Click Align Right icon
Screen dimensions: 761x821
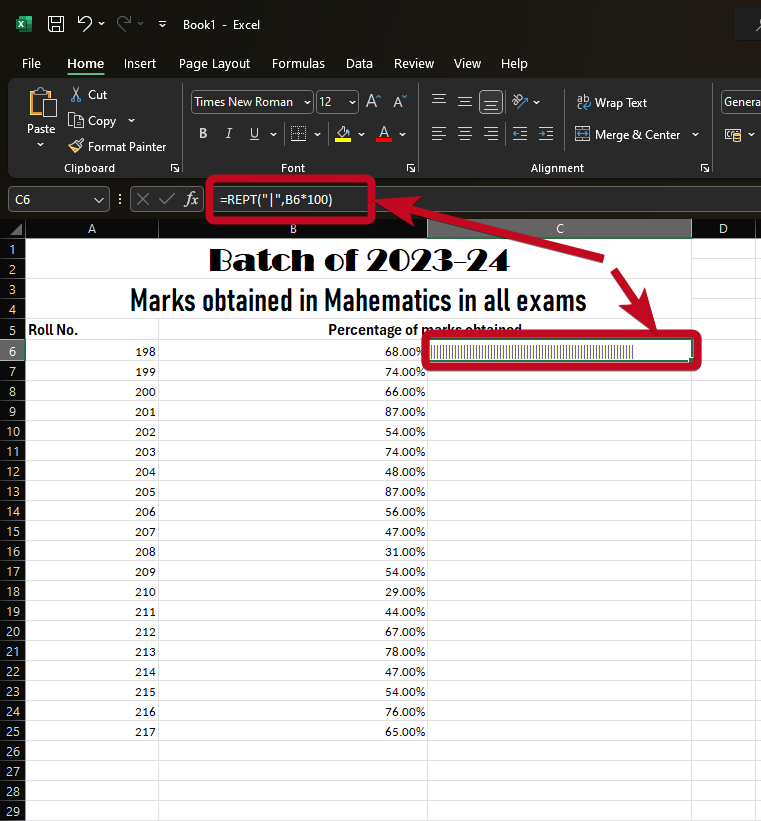pyautogui.click(x=491, y=134)
